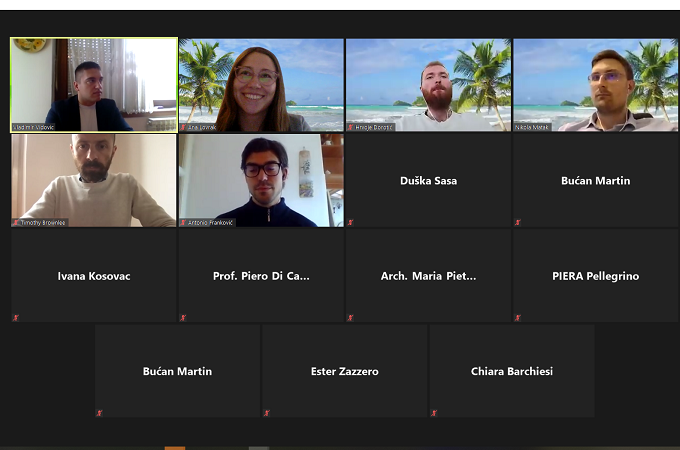Click muted mic icon on Chiara Barchiesi tile
The image size is (680, 450).
click(434, 413)
